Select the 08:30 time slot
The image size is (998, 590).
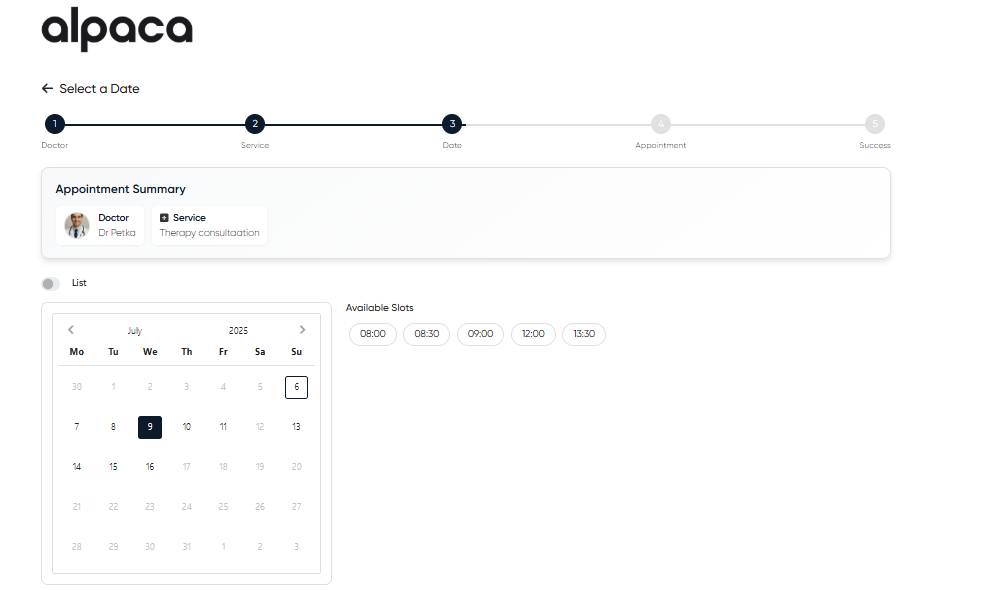427,334
